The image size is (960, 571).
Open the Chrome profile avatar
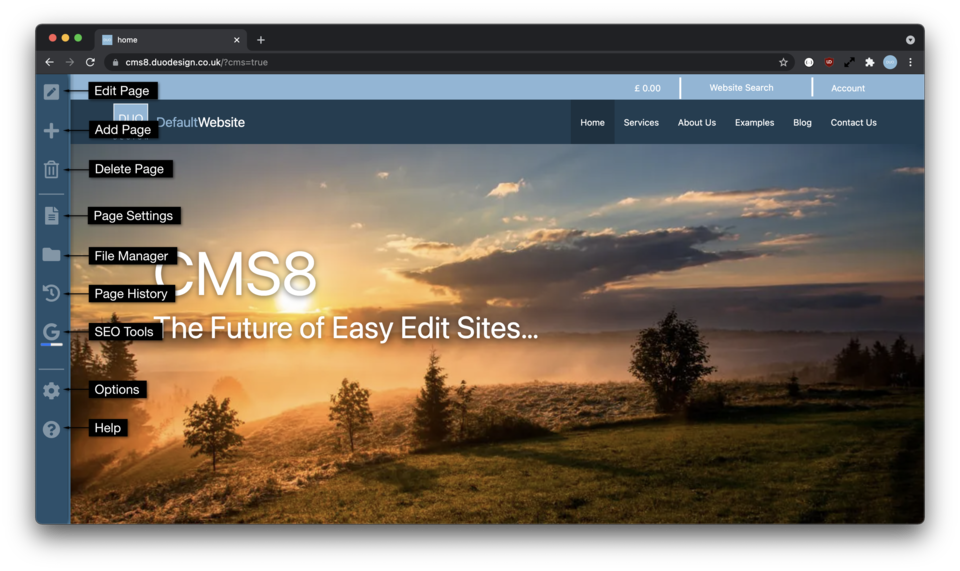[890, 62]
